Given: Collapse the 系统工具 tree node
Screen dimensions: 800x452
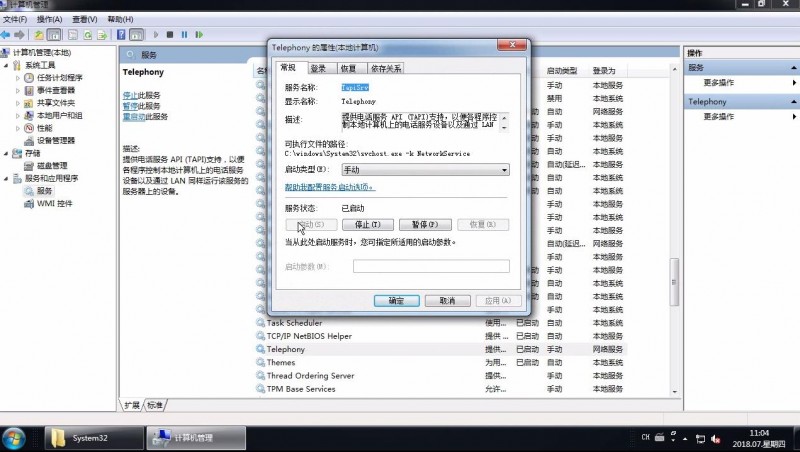Looking at the screenshot, I should pyautogui.click(x=6, y=65).
